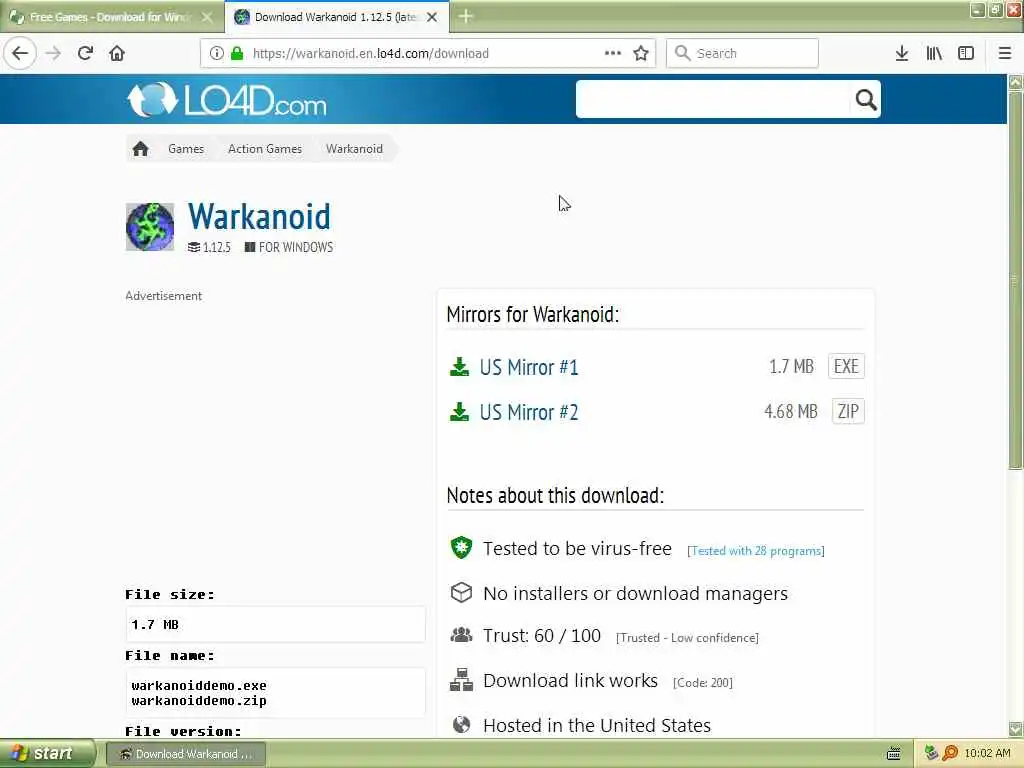Open the Firefox hamburger menu
The height and width of the screenshot is (768, 1024).
click(1005, 53)
